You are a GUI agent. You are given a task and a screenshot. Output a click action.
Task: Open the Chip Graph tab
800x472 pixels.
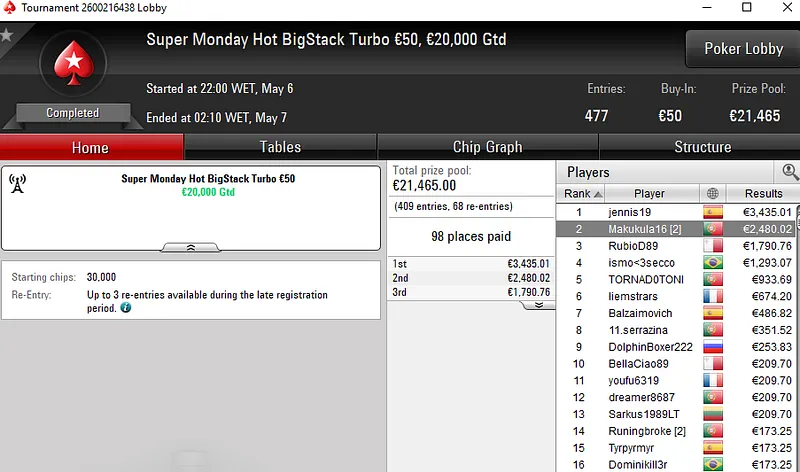click(x=487, y=147)
